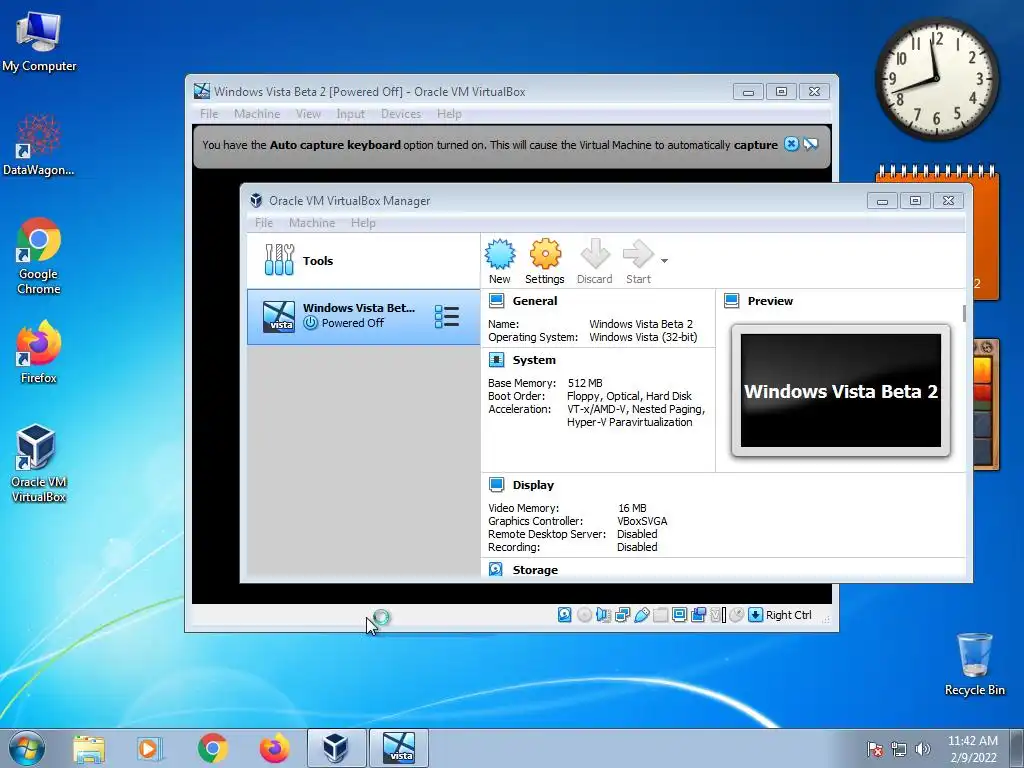
Task: Click the Windows Vista Beta 2 preview thumbnail
Action: click(x=840, y=391)
